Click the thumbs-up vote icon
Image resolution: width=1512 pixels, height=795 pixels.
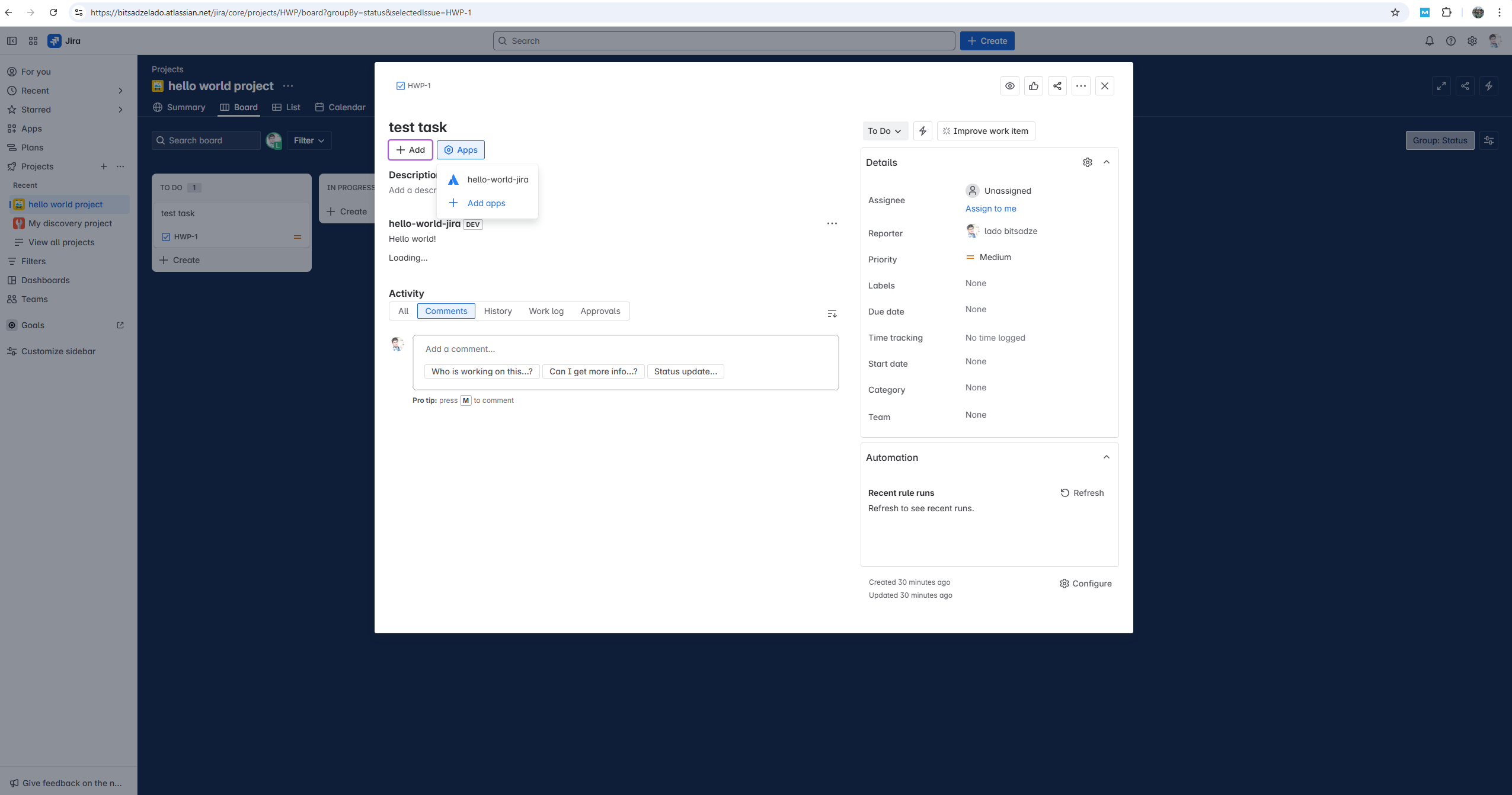pos(1034,86)
